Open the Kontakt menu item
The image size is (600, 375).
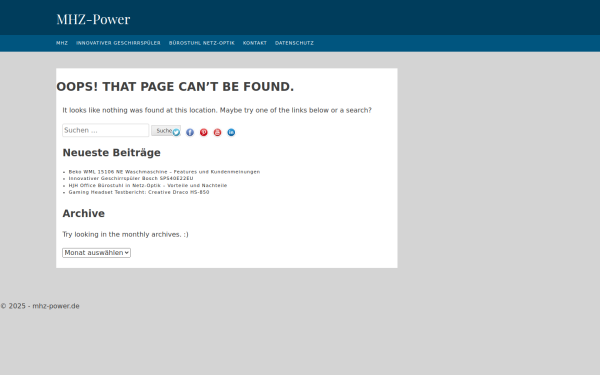tap(255, 43)
